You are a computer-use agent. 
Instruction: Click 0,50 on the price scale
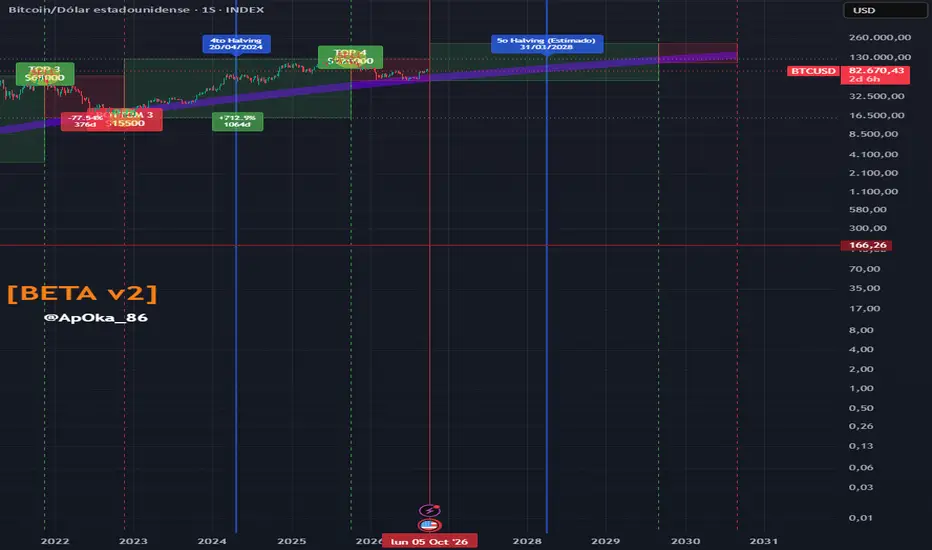click(x=861, y=408)
